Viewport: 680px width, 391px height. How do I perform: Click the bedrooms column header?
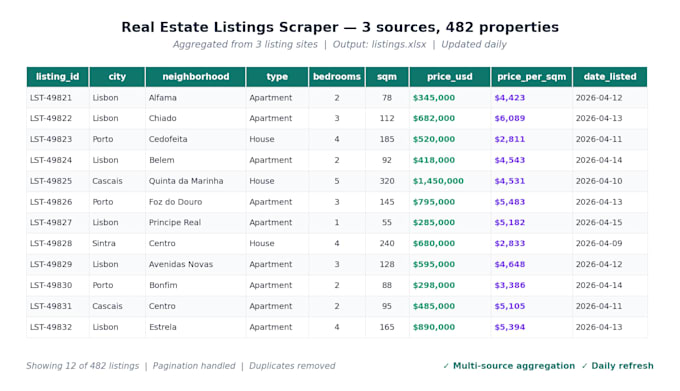coord(337,77)
